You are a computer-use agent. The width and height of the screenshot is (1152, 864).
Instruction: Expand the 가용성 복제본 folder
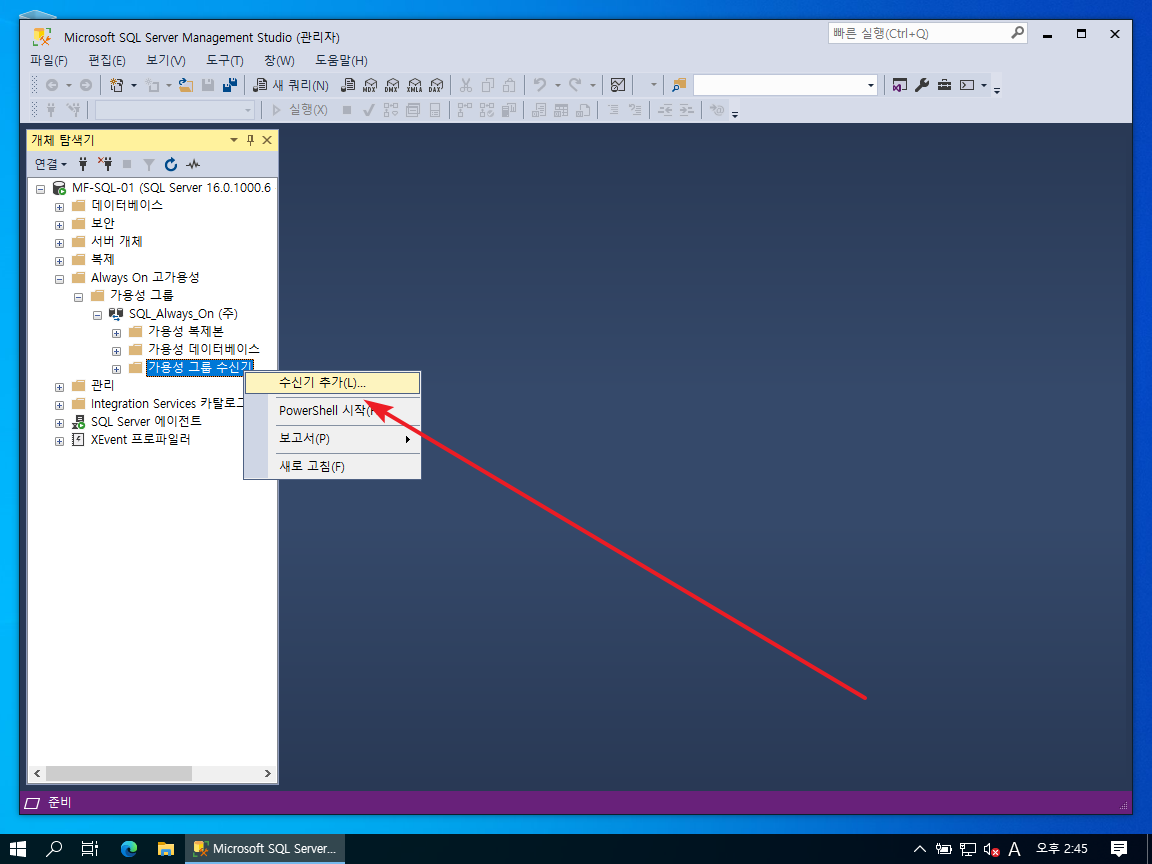pos(116,333)
